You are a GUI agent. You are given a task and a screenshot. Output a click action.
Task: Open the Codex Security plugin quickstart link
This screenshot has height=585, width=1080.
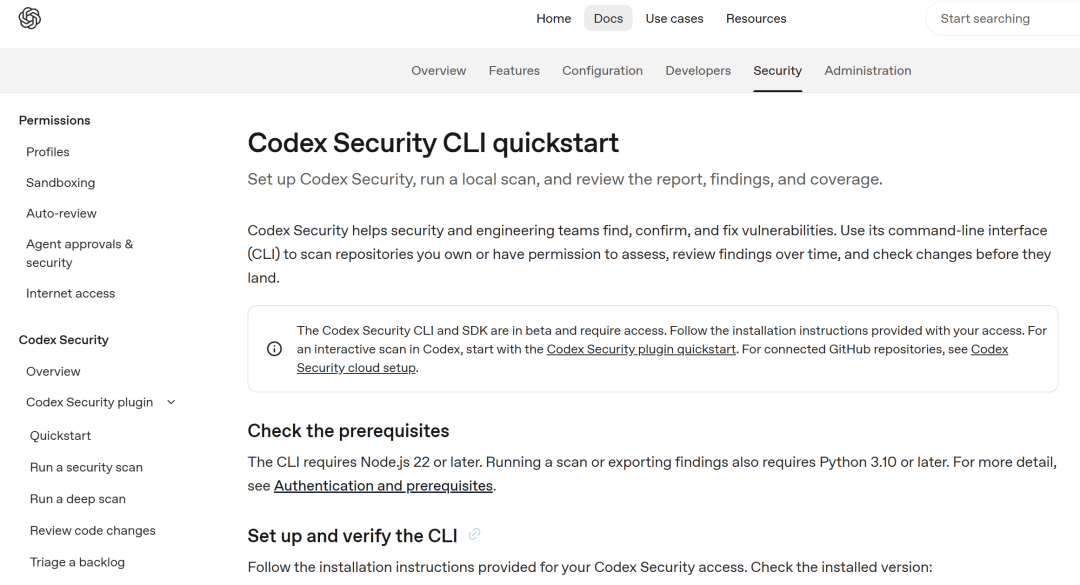(641, 349)
